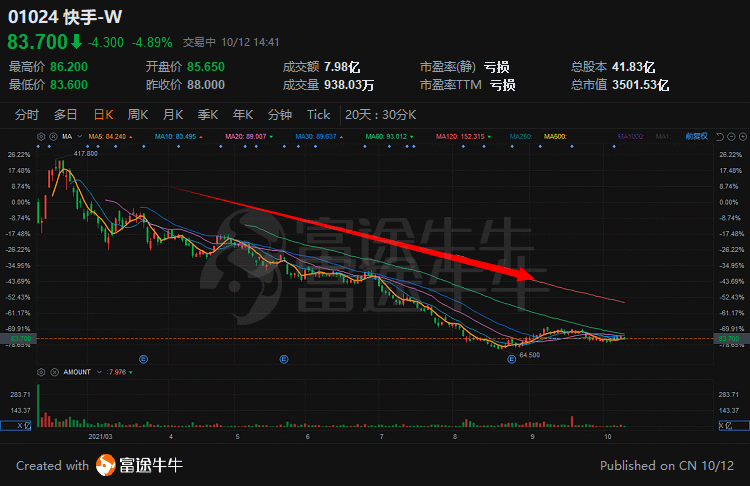Click the 总市值 3501.53亿 value

[x=640, y=85]
